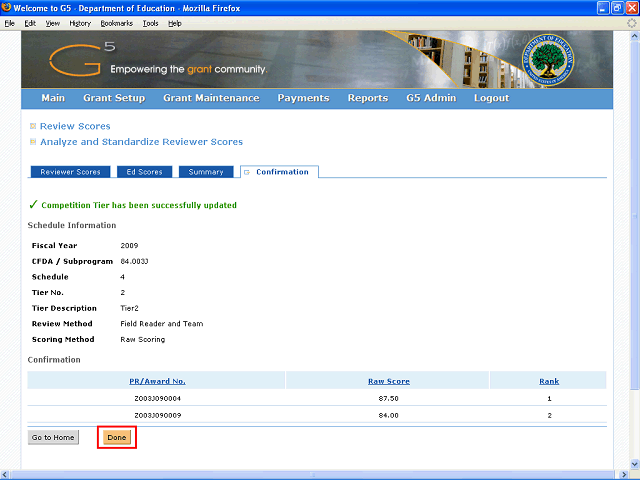This screenshot has height=480, width=640.
Task: Click the Logout link in navigation bar
Action: coord(491,98)
